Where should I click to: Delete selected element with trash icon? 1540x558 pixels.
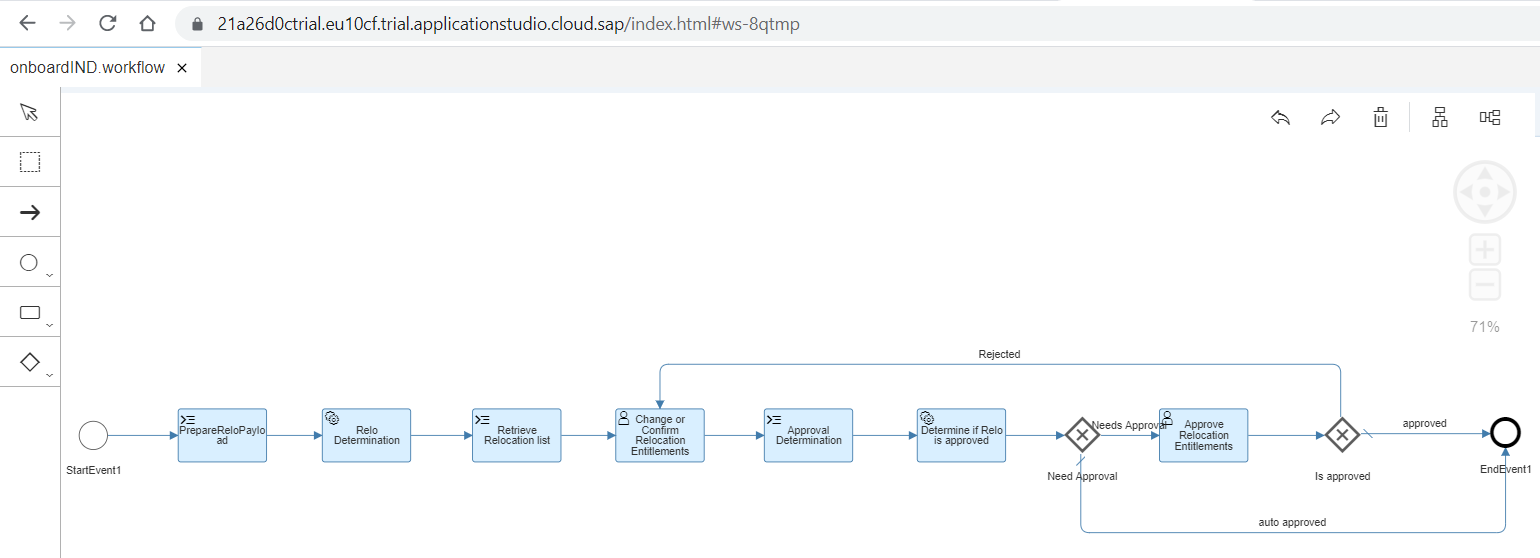point(1380,118)
